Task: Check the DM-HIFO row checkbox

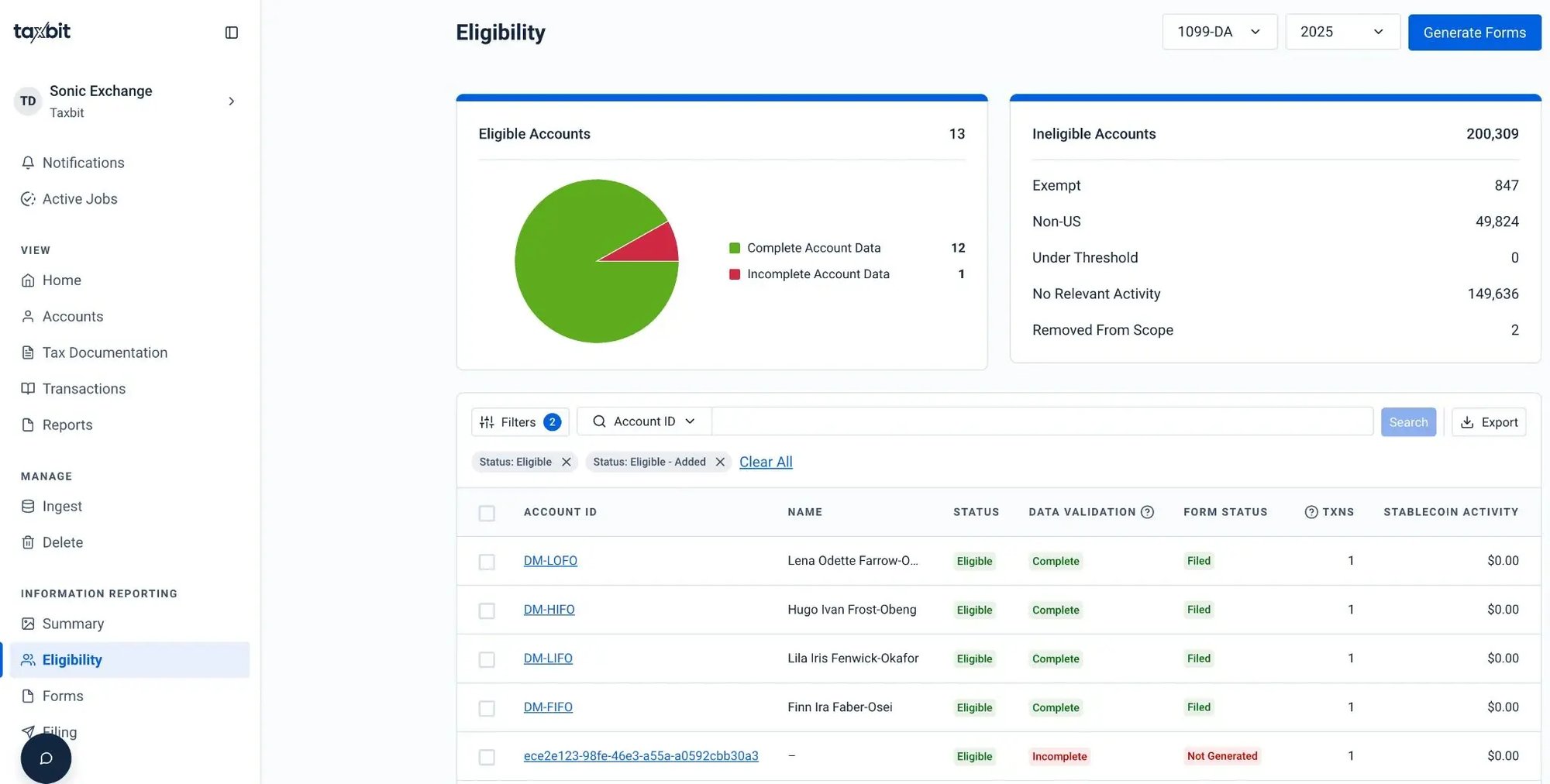Action: click(487, 610)
